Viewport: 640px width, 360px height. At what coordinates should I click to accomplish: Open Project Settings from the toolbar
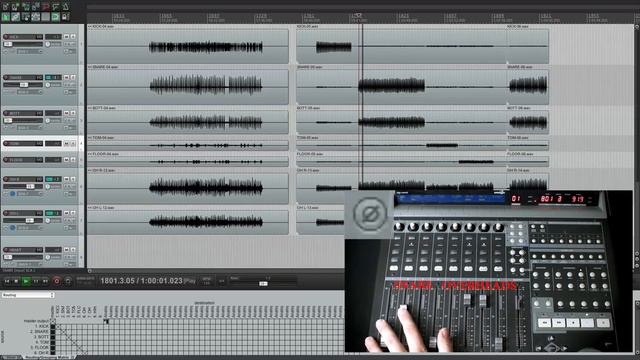36,7
